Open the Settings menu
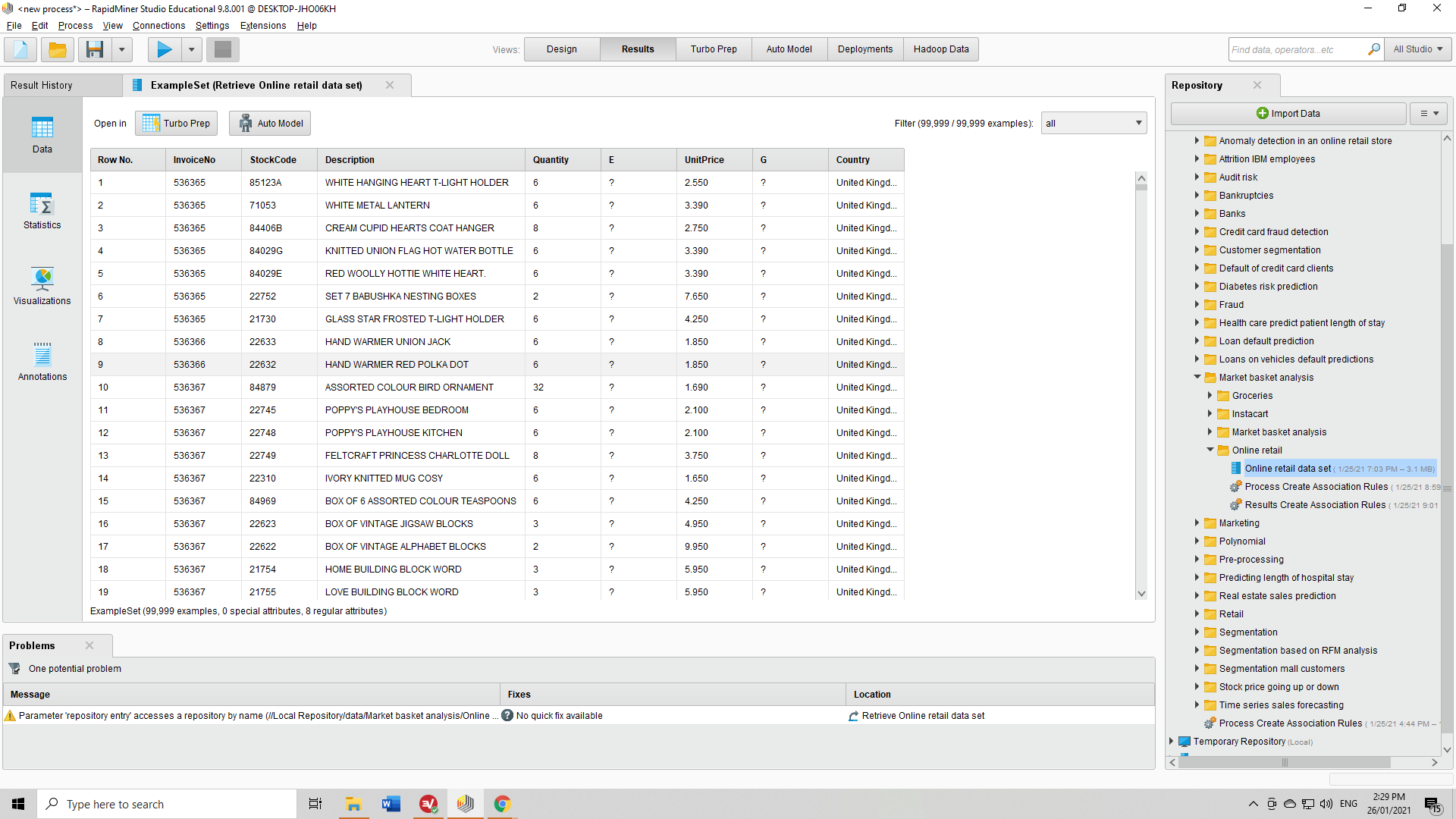This screenshot has height=819, width=1456. click(x=212, y=26)
